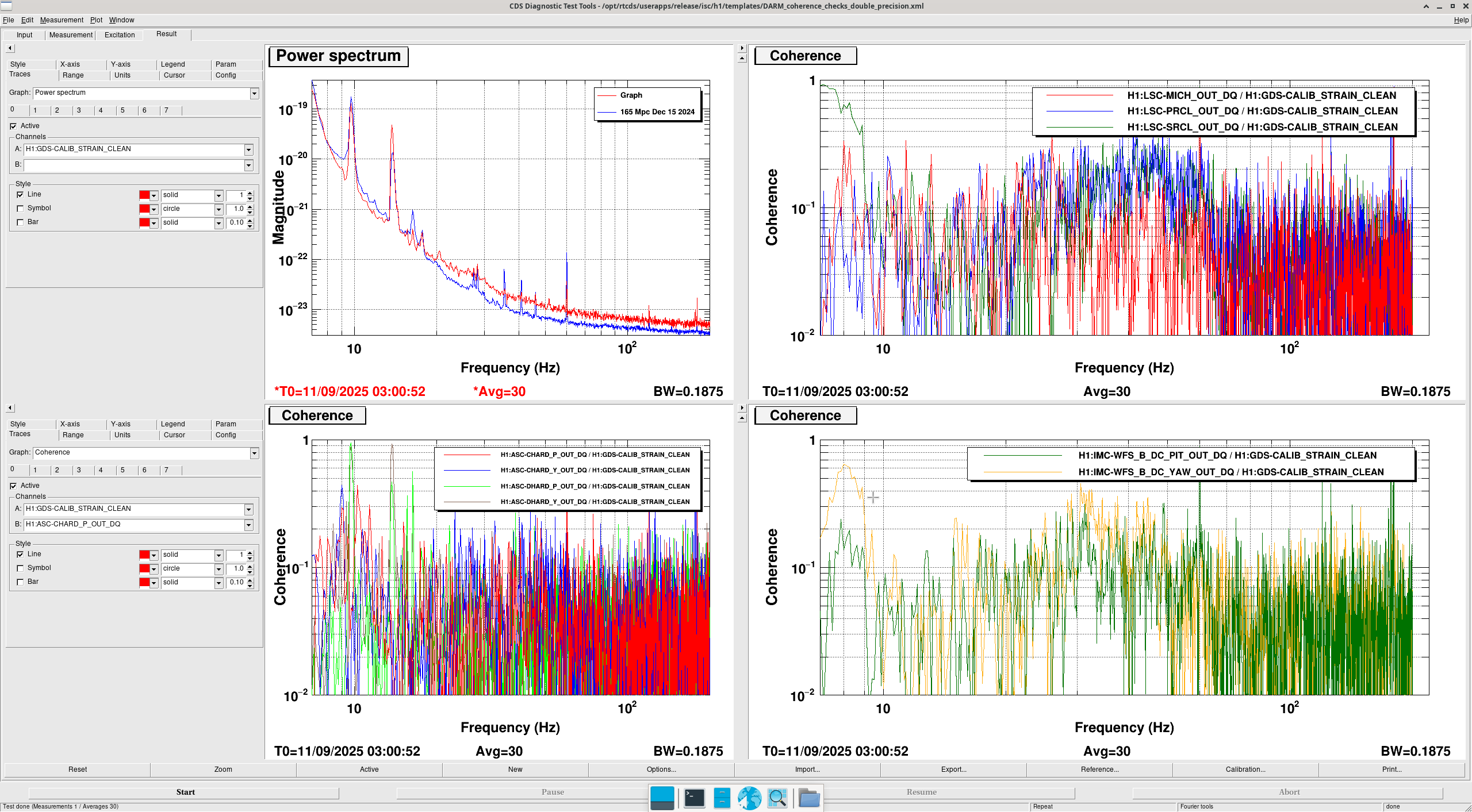Enable Bar checkbox in lower Style group

tap(21, 582)
